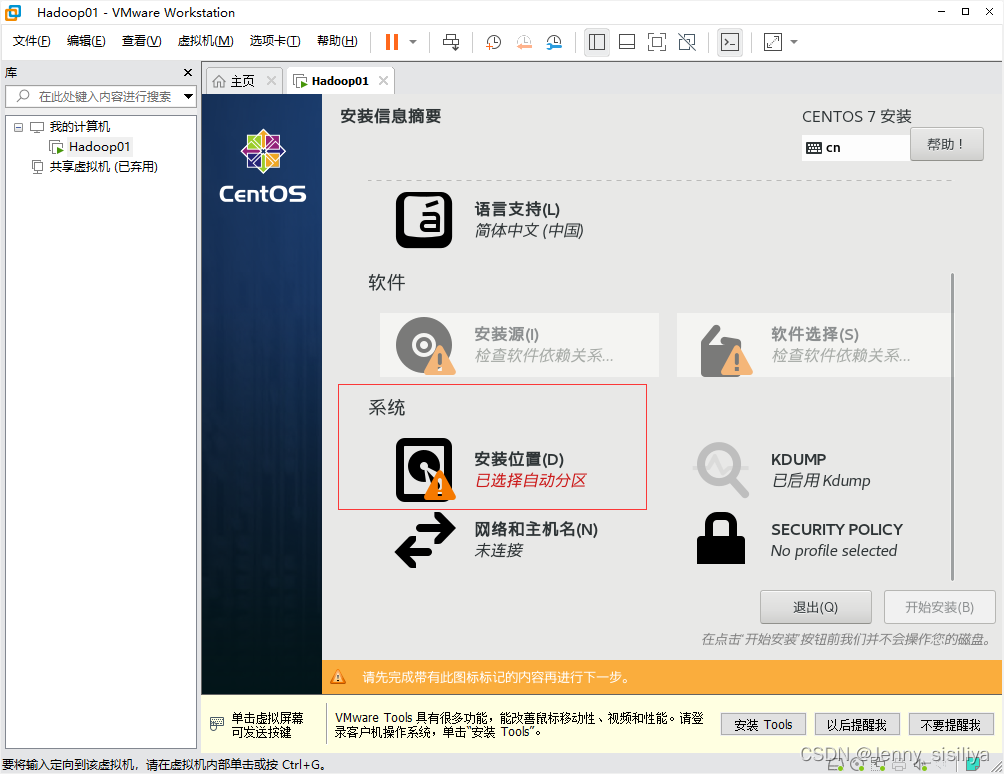Switch to Unity mode
Screen dimensions: 1004x774
pos(687,42)
